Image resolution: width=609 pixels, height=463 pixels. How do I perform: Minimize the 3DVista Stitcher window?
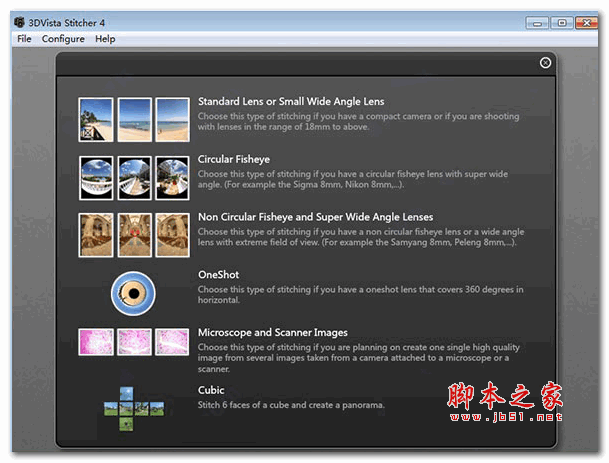[537, 23]
